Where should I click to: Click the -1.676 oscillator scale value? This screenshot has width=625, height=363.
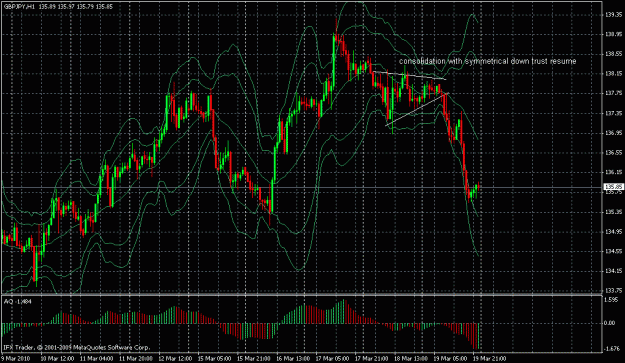613,349
